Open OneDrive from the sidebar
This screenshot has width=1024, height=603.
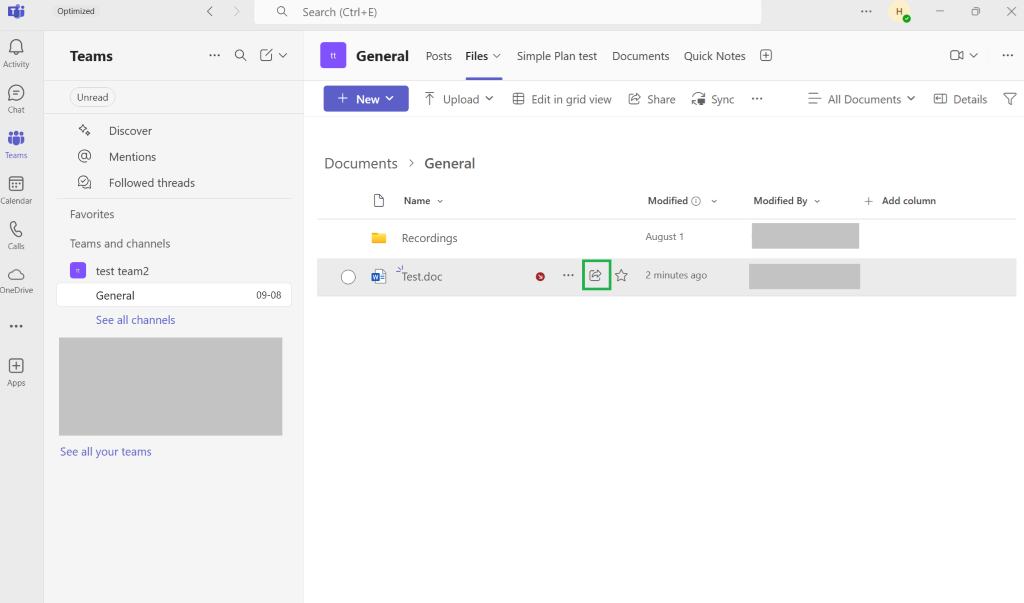(16, 280)
